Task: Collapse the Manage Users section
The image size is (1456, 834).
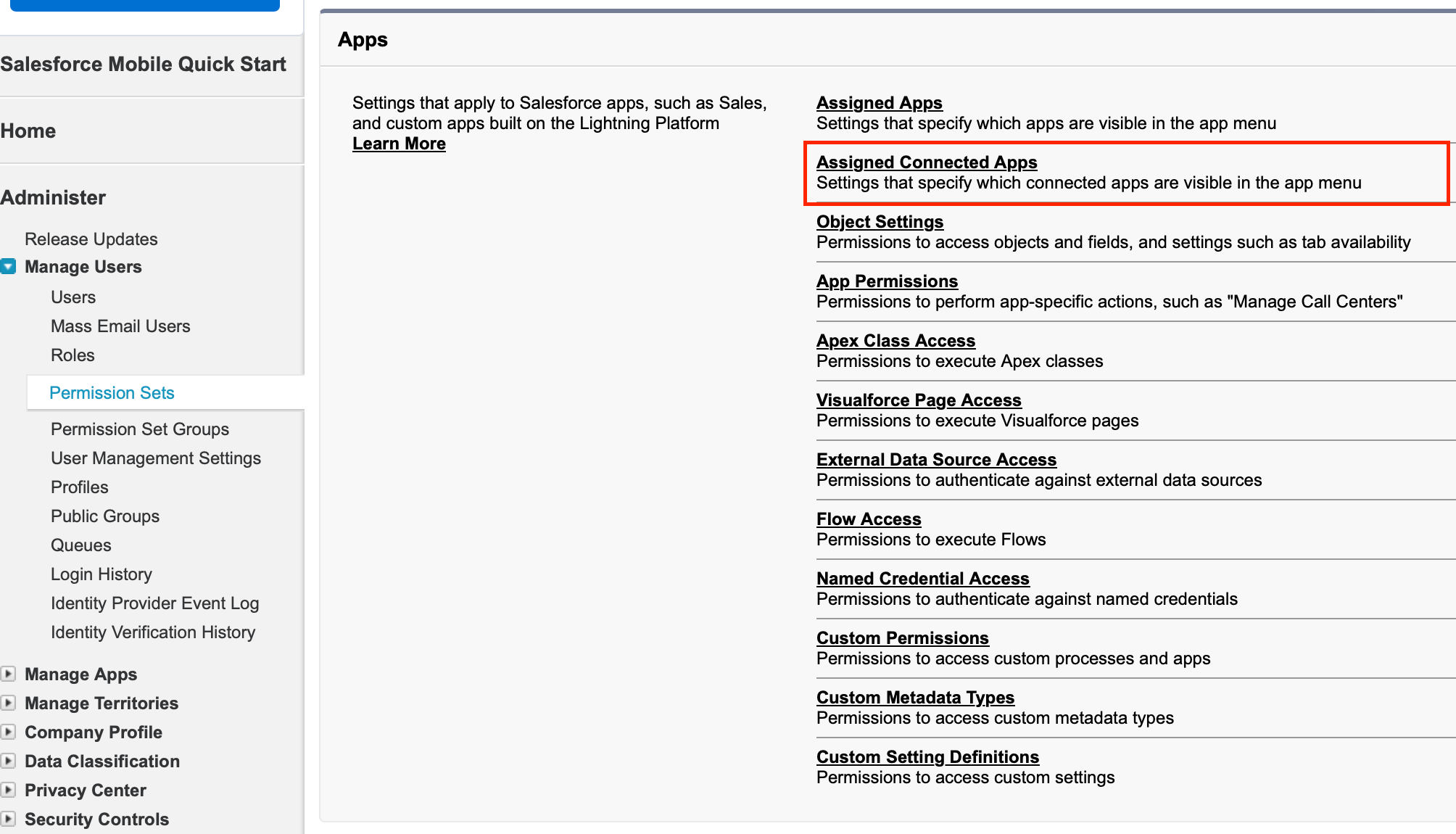Action: [8, 266]
